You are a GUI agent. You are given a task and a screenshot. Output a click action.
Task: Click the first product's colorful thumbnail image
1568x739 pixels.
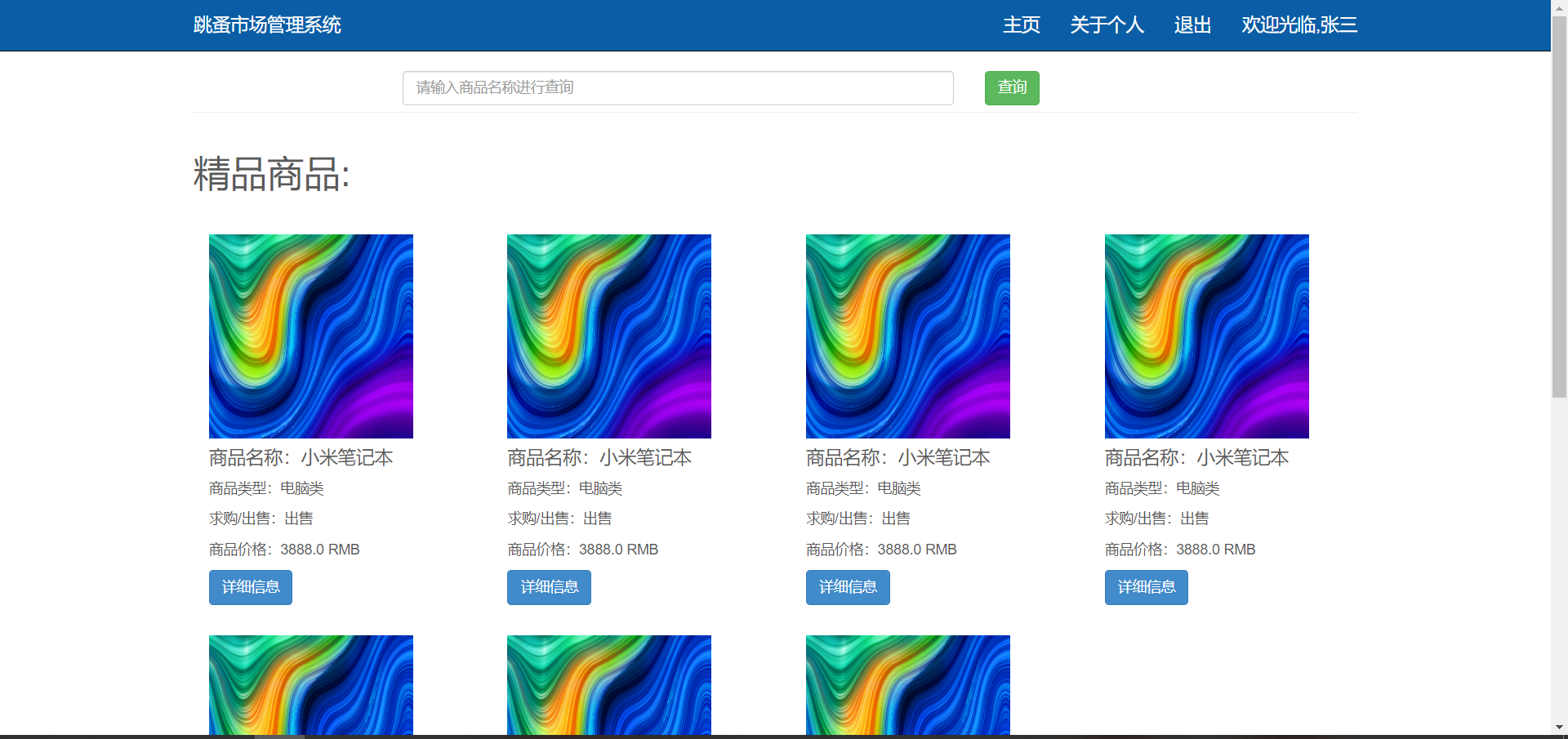[x=311, y=336]
